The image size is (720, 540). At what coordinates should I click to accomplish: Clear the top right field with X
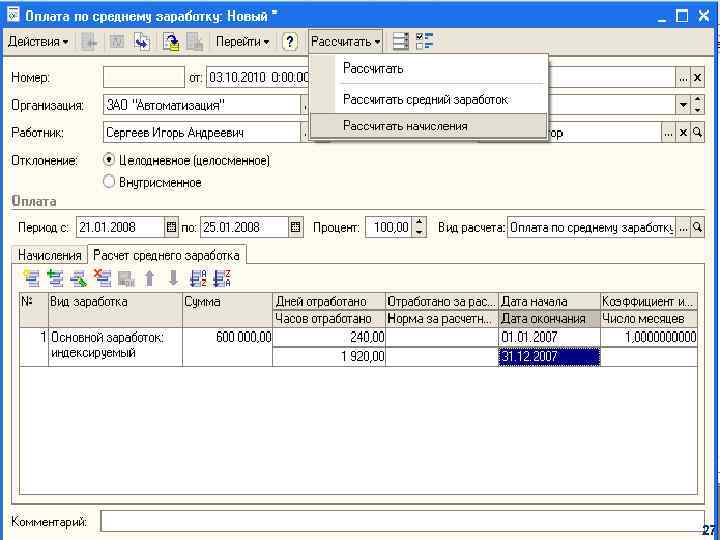(697, 78)
